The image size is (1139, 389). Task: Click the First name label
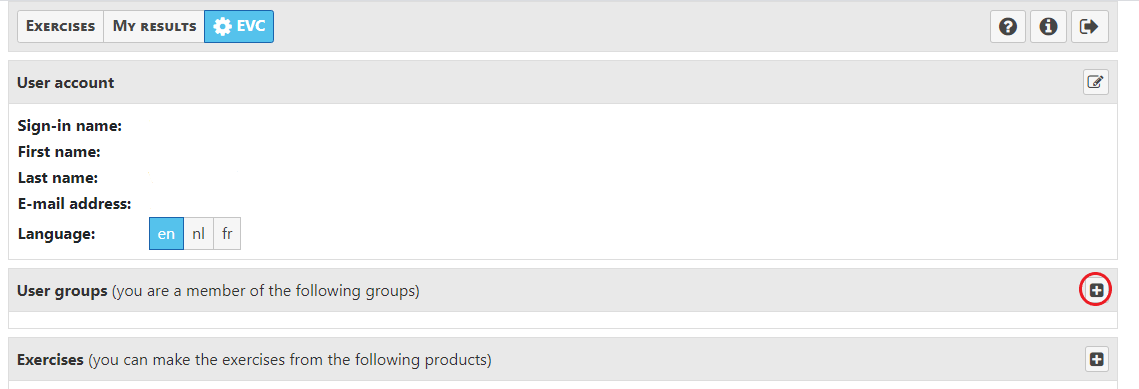[x=59, y=152]
